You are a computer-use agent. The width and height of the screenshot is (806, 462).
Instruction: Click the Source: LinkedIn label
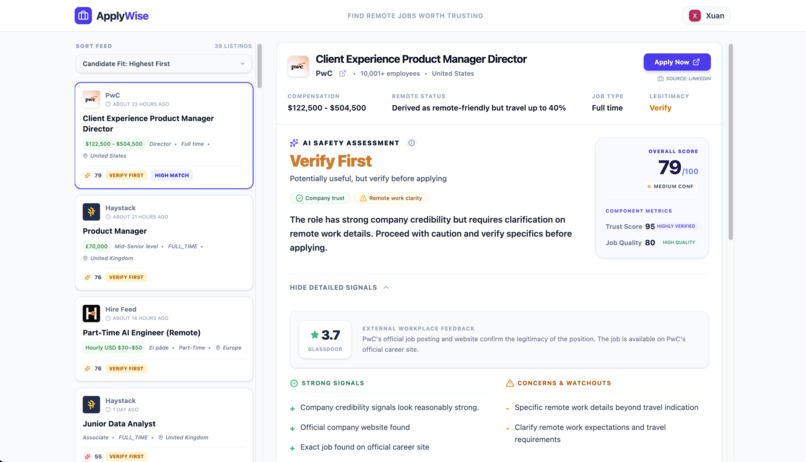coord(684,79)
